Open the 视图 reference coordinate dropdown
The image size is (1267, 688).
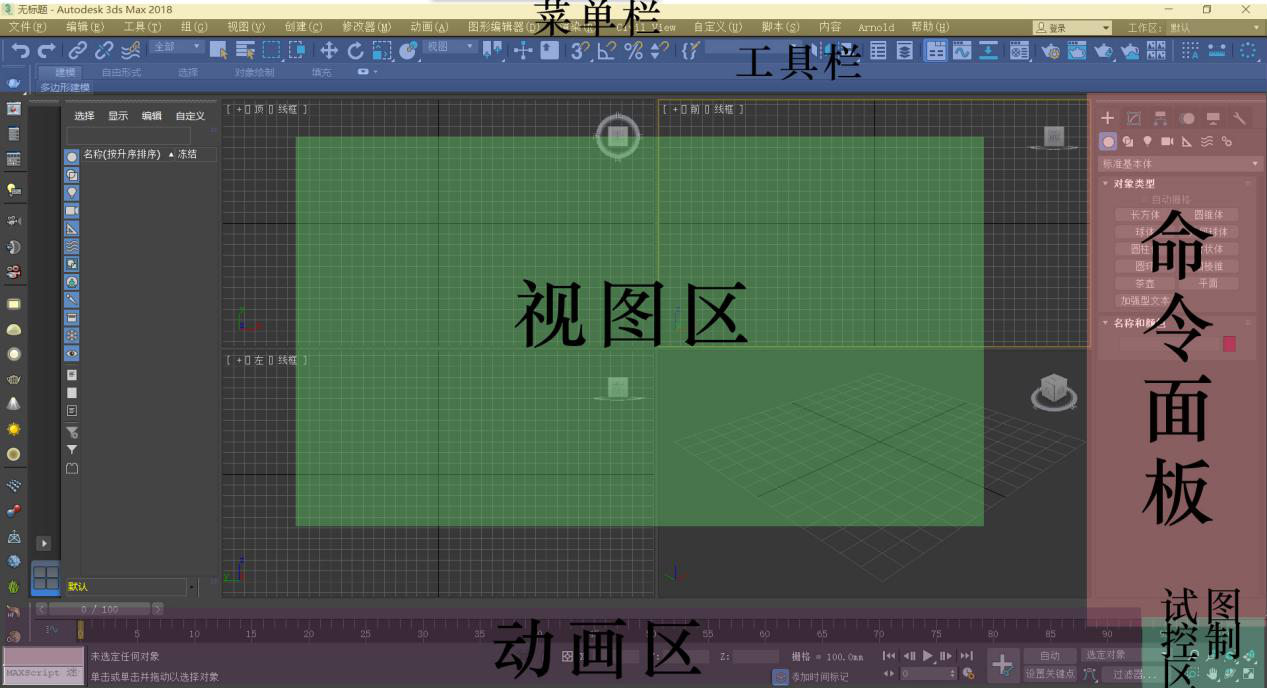click(449, 47)
